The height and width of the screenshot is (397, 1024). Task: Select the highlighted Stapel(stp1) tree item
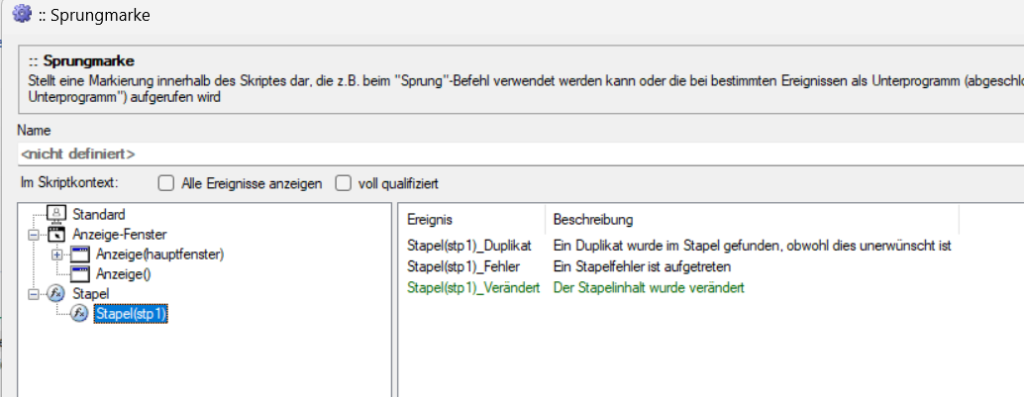coord(131,314)
